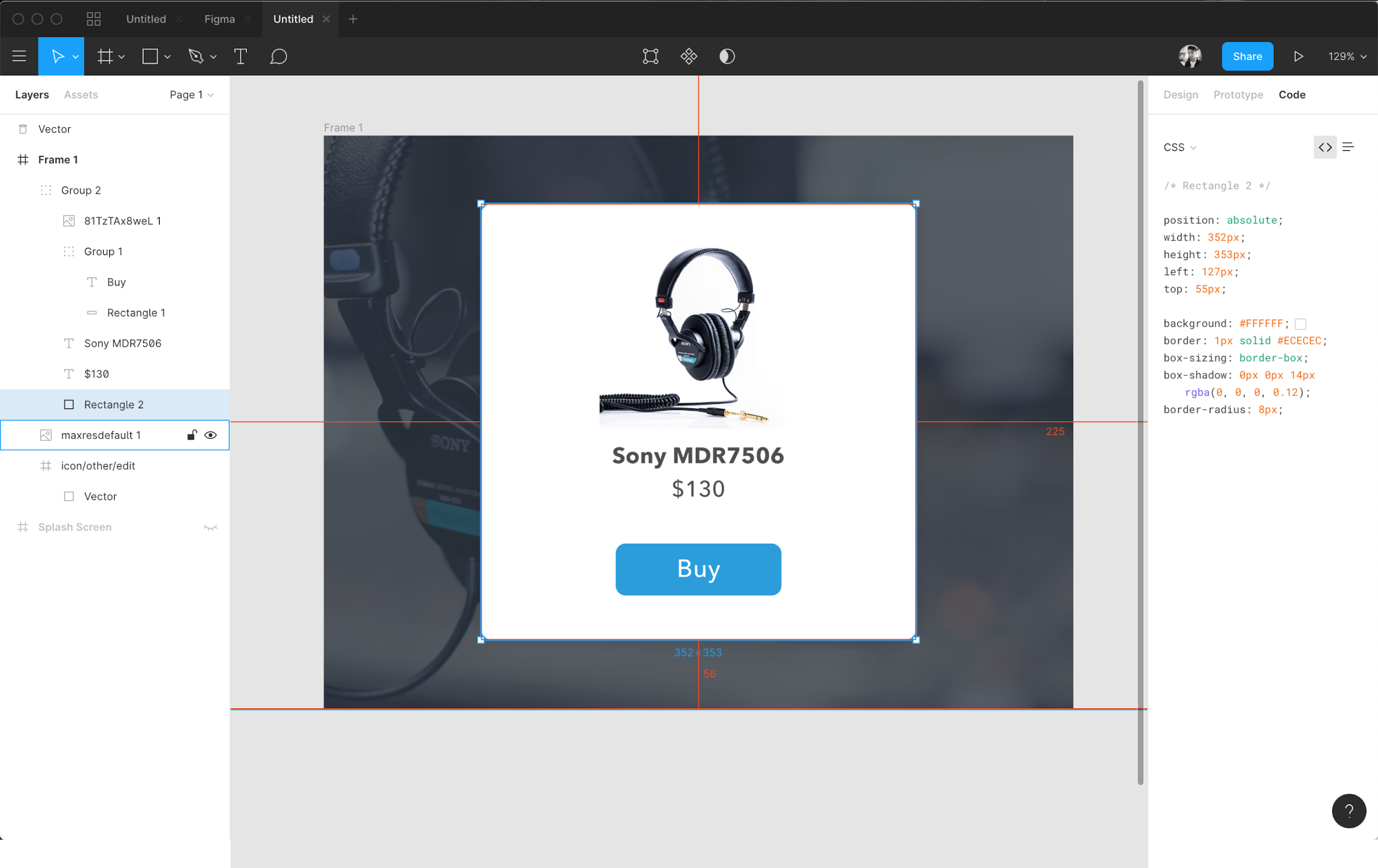Switch to the Code tab
Image resolution: width=1378 pixels, height=868 pixels.
click(x=1291, y=95)
